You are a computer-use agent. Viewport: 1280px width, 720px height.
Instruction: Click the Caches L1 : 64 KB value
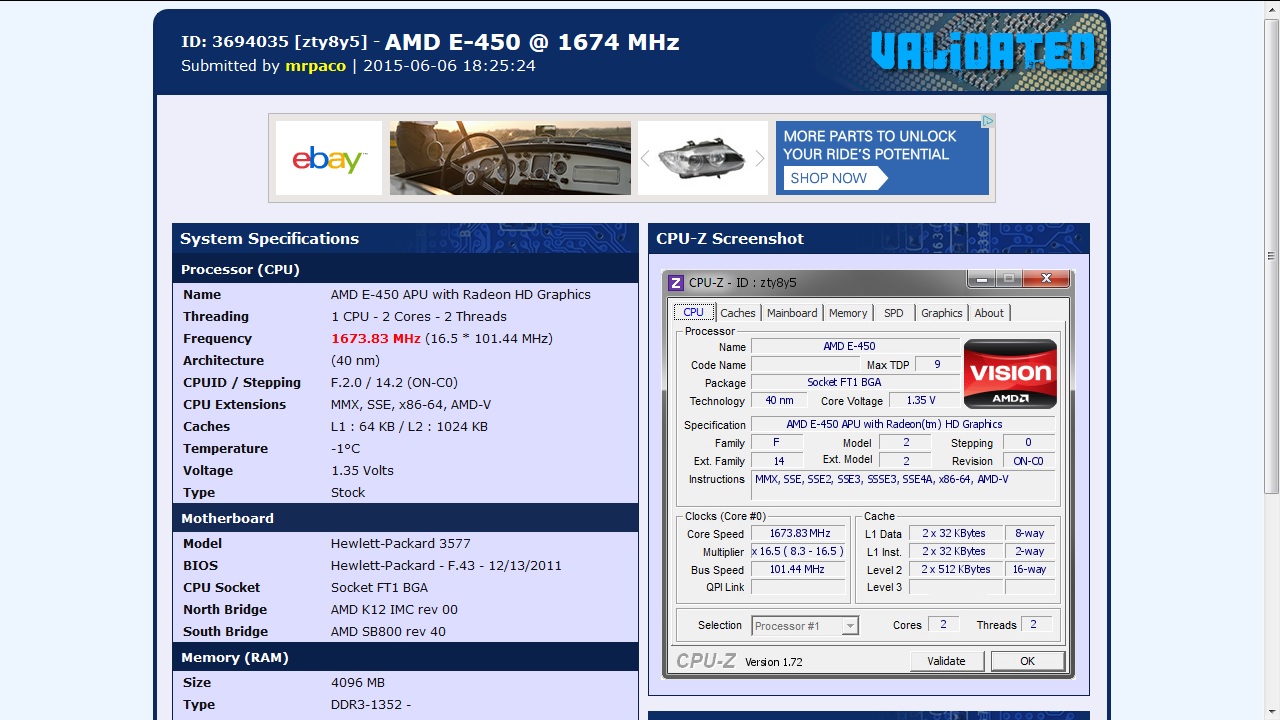click(x=409, y=427)
